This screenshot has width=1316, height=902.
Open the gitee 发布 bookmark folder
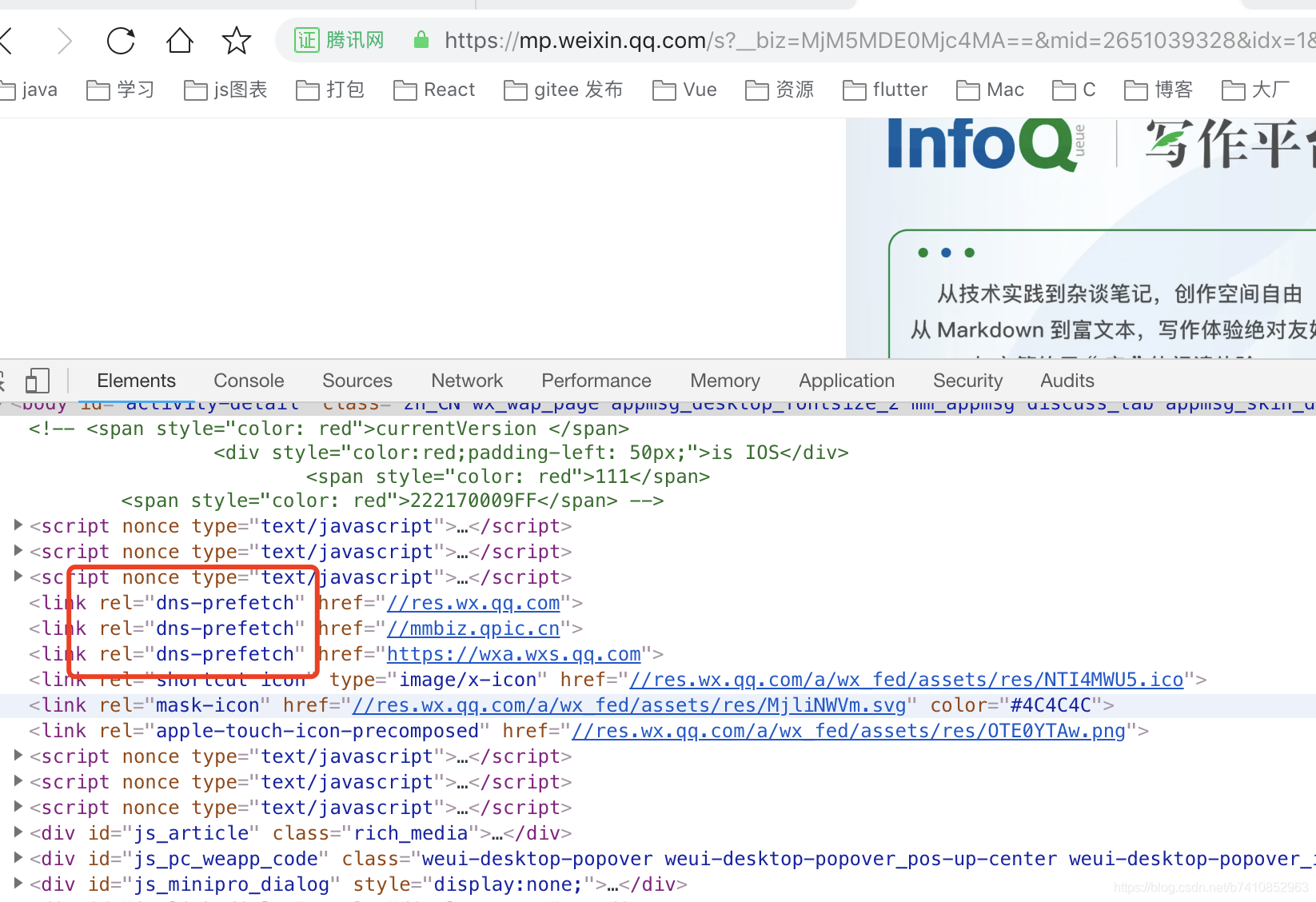563,90
